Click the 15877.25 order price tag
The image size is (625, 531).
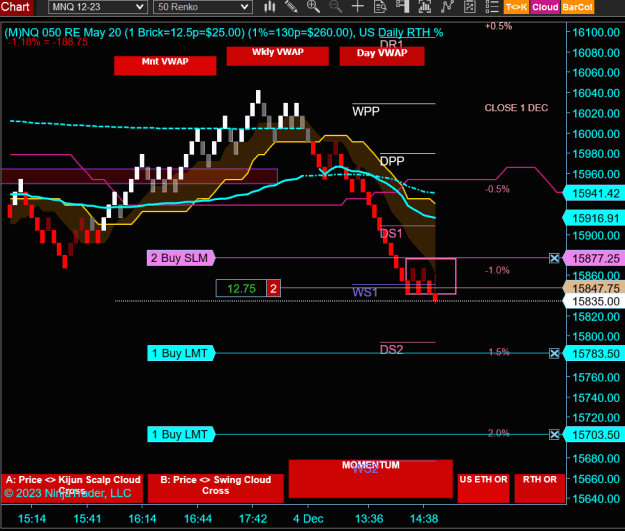coord(593,259)
